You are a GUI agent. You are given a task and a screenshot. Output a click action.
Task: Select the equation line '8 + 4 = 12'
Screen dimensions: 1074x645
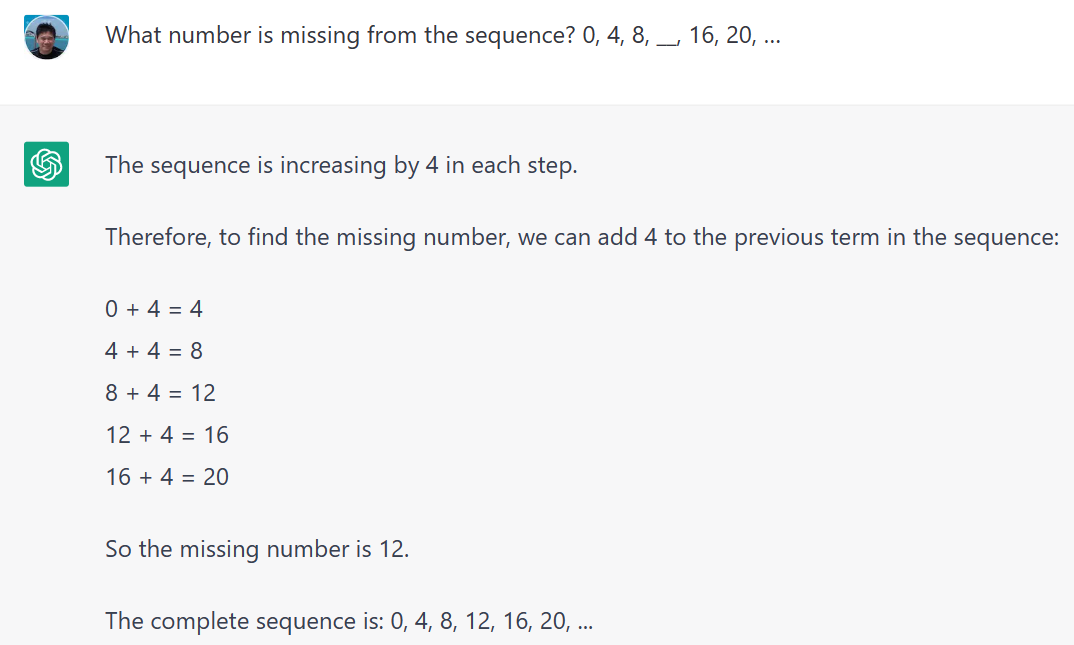tap(160, 393)
